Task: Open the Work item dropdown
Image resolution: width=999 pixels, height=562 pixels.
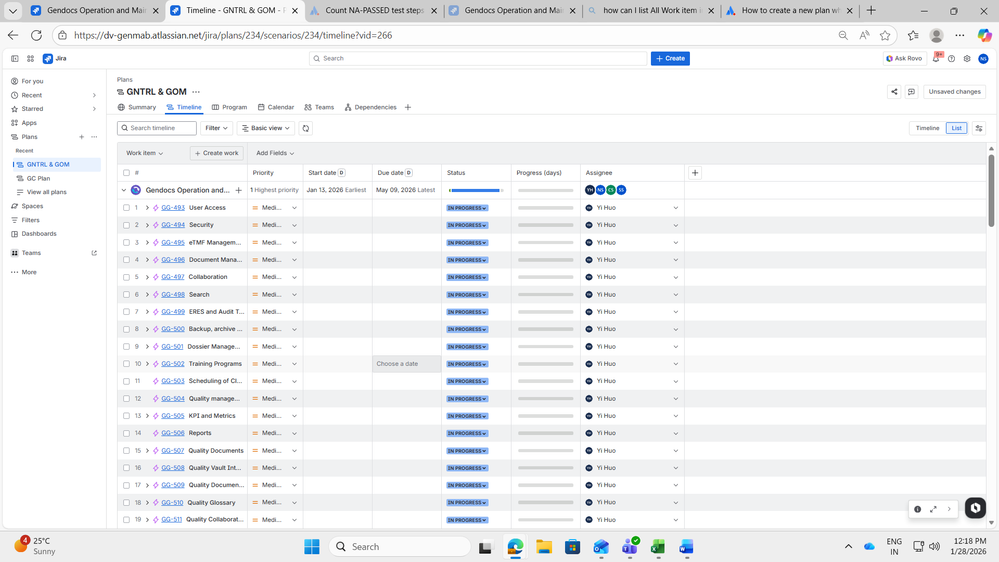Action: pos(145,153)
